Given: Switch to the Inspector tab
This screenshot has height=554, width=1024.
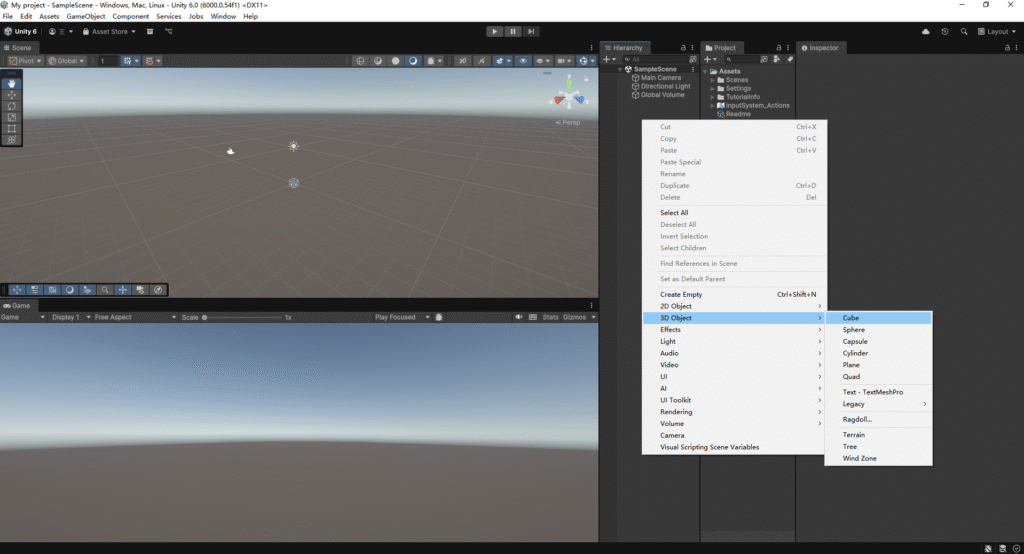Looking at the screenshot, I should [820, 48].
